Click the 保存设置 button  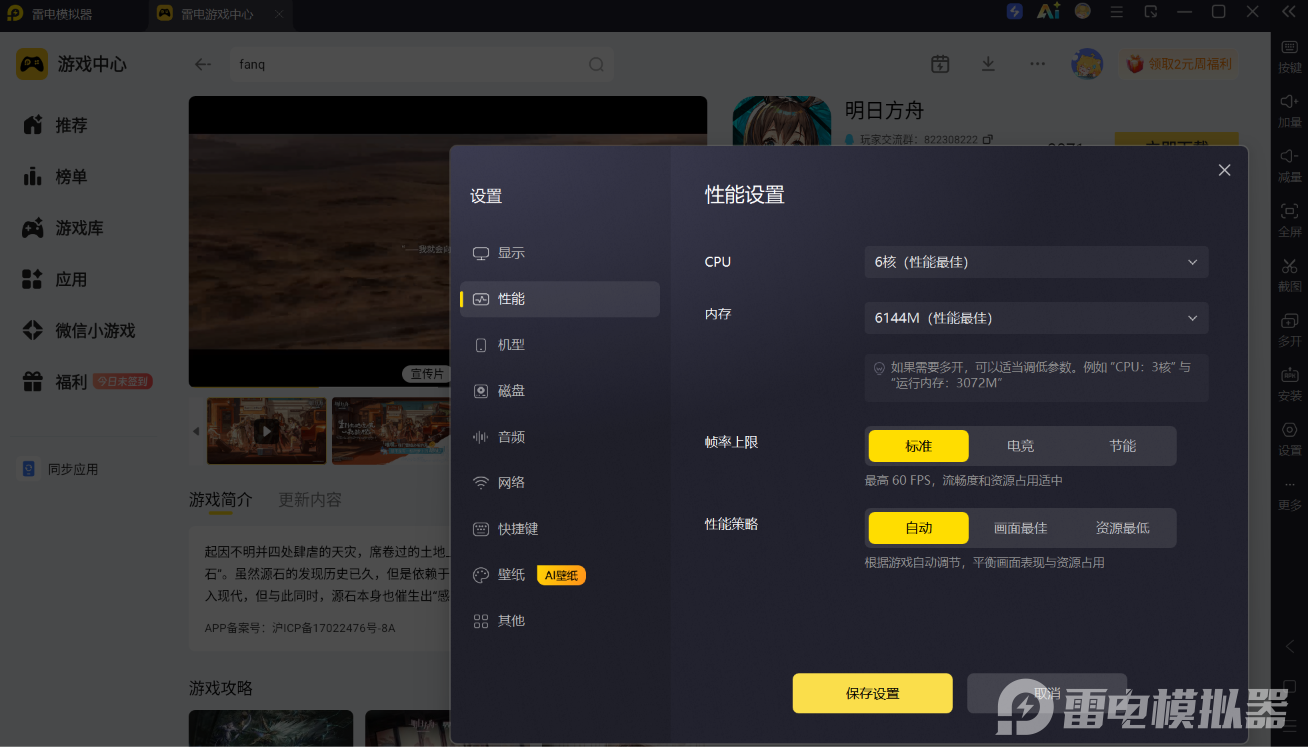(x=872, y=693)
